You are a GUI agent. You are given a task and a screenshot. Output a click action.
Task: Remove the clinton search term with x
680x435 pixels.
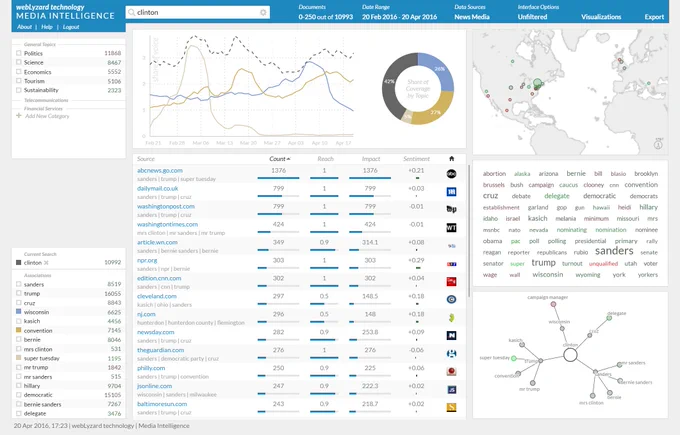coord(46,263)
